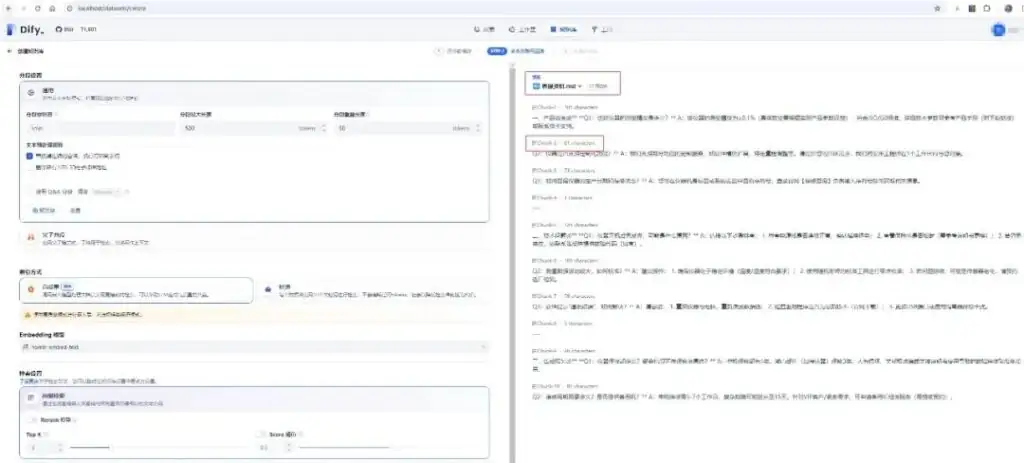Select the Parent-child segmentation card

click(254, 238)
